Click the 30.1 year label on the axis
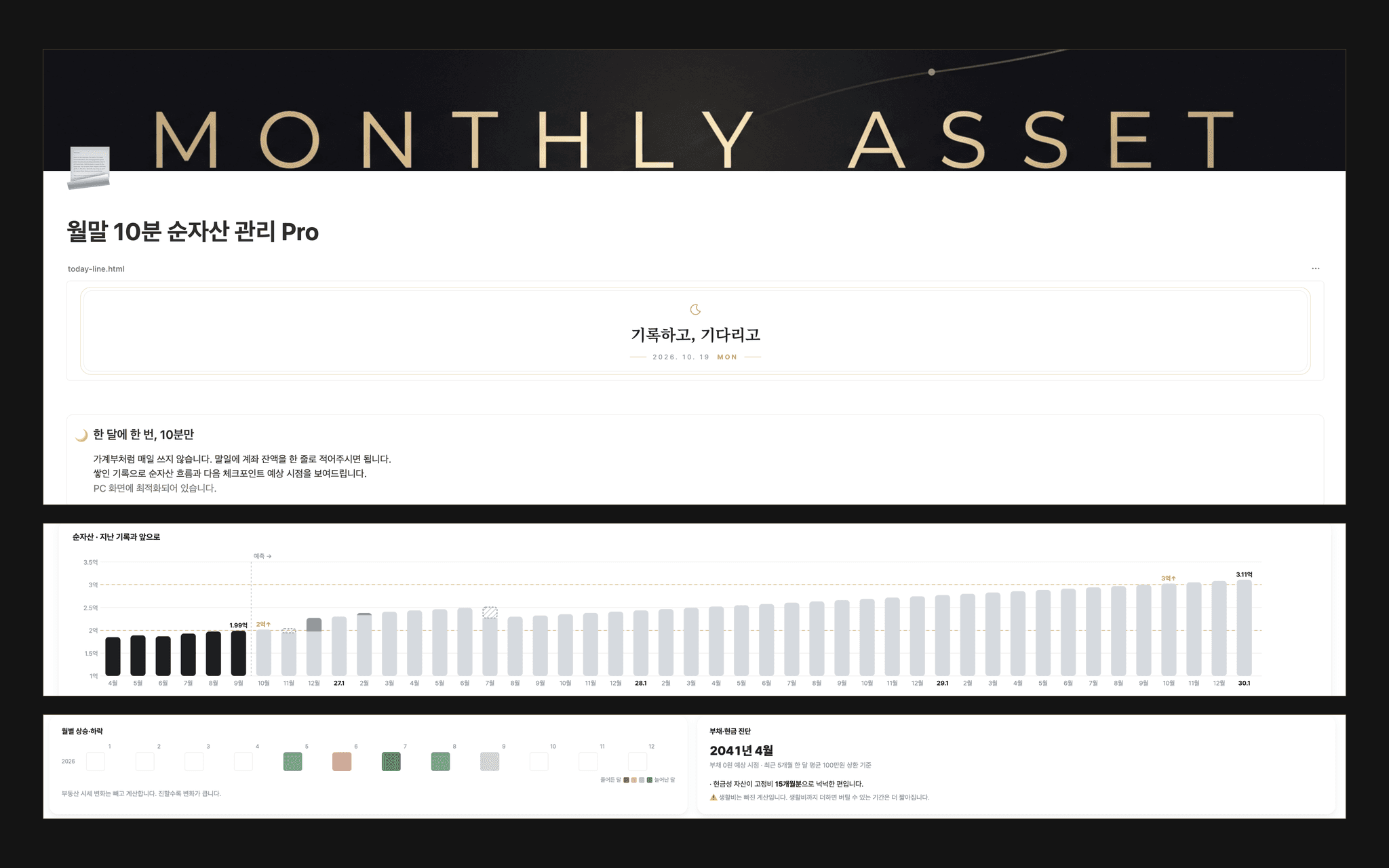This screenshot has width=1389, height=868. pyautogui.click(x=1244, y=684)
